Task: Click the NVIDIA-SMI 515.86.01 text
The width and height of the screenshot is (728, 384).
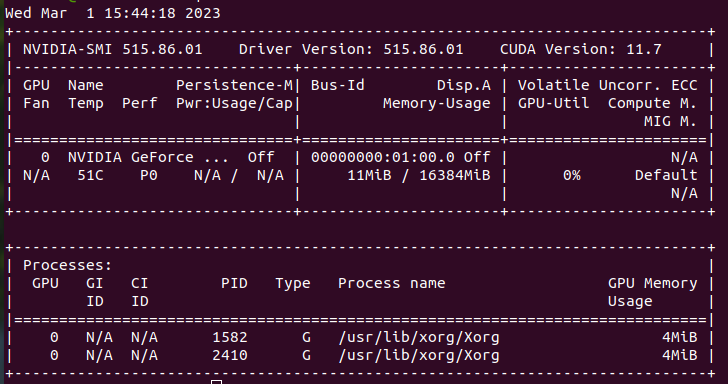Action: click(x=113, y=49)
